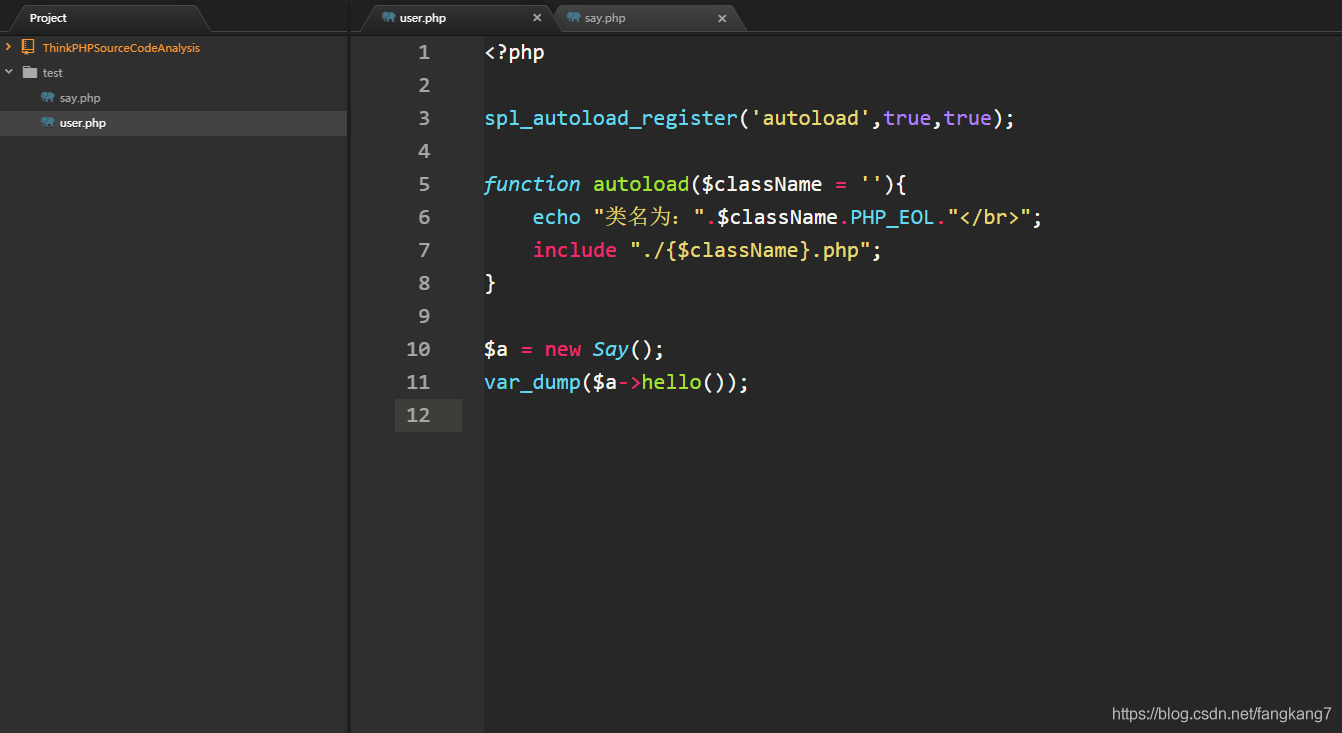Place cursor on spl_autoload_register function call
The image size is (1342, 733).
tap(610, 118)
